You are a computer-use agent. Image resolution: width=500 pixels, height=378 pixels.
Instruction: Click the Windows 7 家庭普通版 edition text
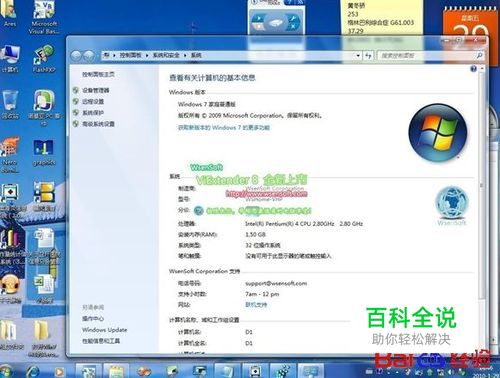(x=207, y=104)
